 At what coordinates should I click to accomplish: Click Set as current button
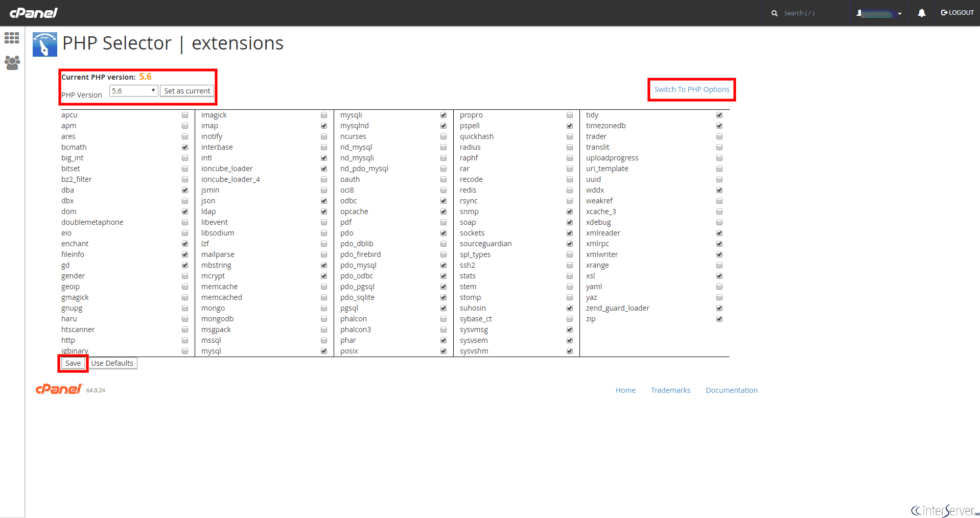pos(187,91)
